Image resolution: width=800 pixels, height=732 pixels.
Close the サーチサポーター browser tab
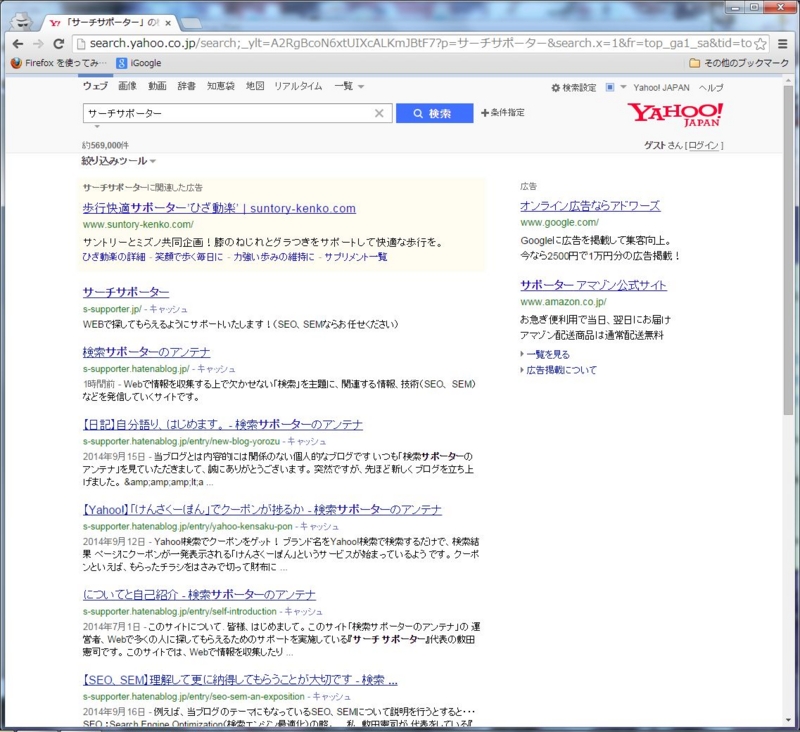coord(168,23)
